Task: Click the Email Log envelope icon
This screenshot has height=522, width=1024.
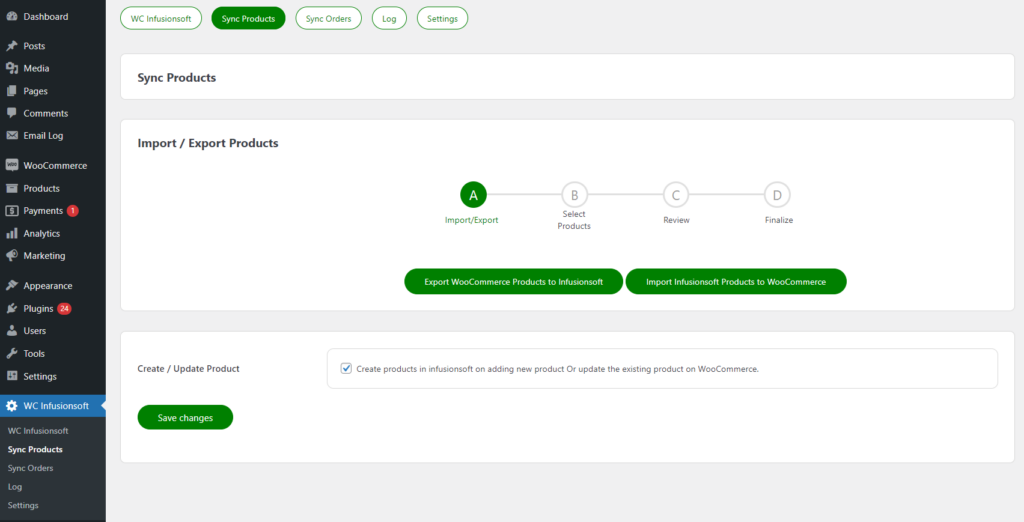Action: [12, 136]
